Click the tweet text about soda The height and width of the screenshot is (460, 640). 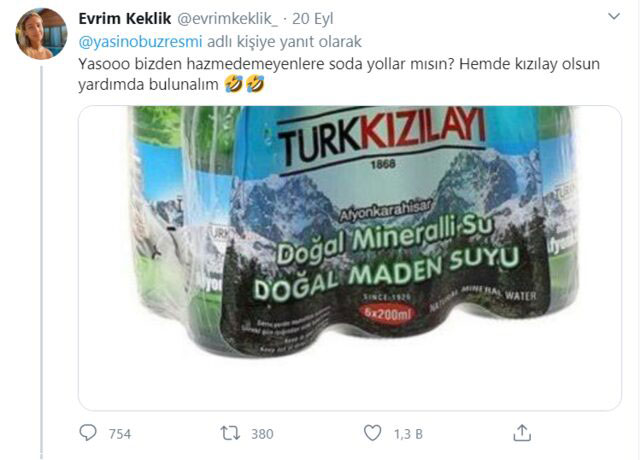tap(339, 74)
